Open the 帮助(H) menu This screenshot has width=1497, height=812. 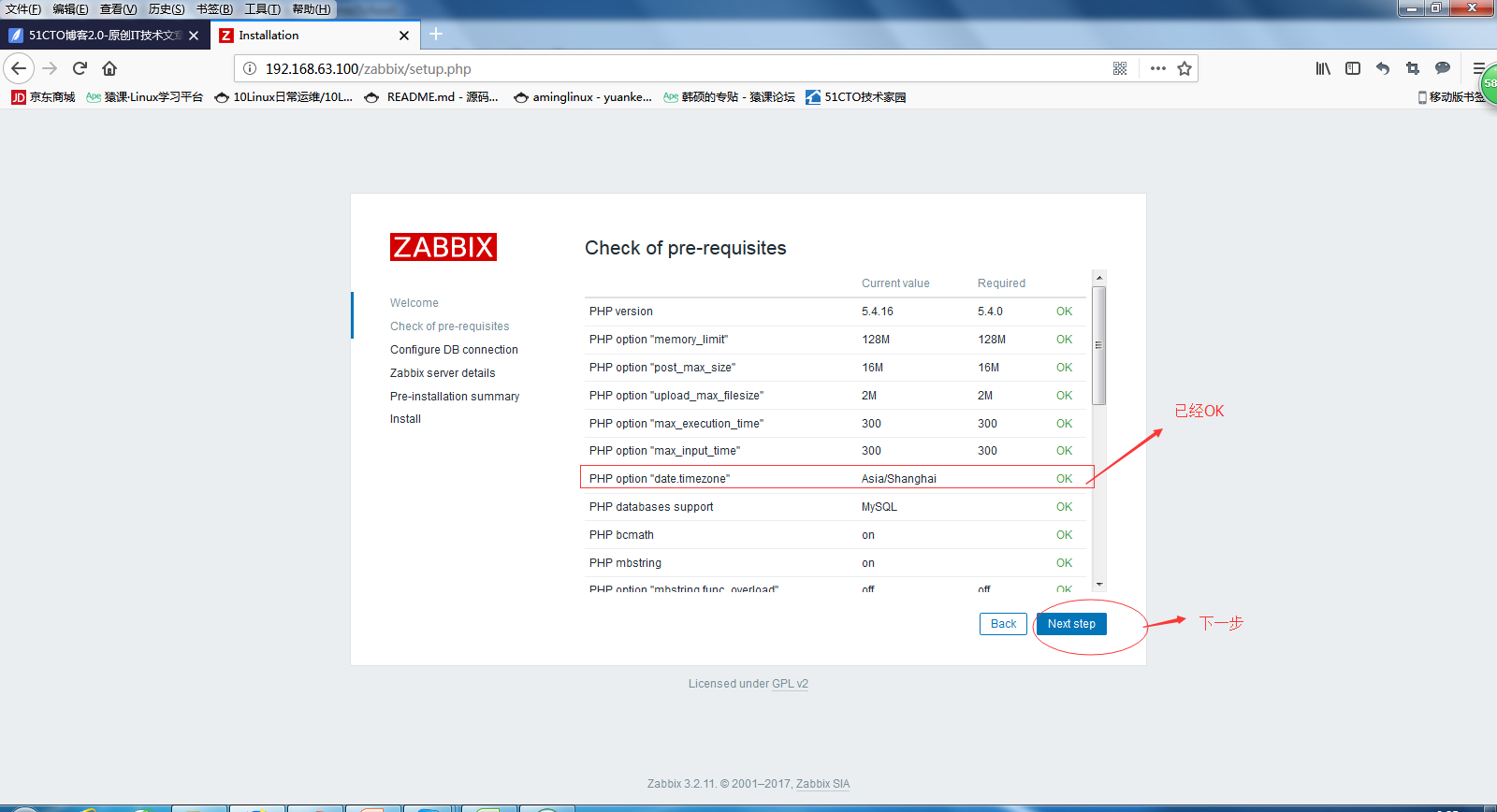tap(312, 9)
